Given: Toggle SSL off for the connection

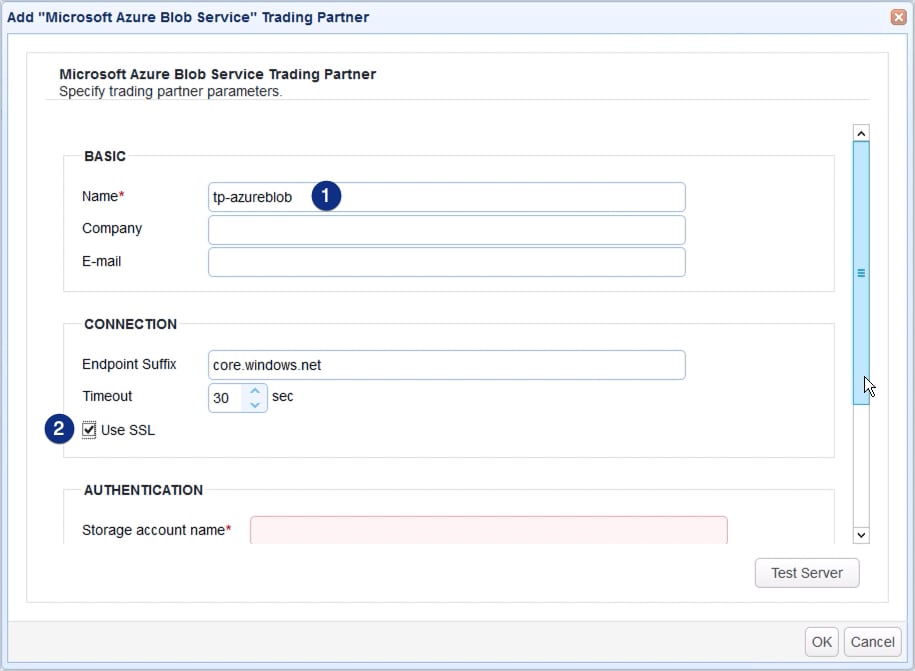Looking at the screenshot, I should pos(88,429).
